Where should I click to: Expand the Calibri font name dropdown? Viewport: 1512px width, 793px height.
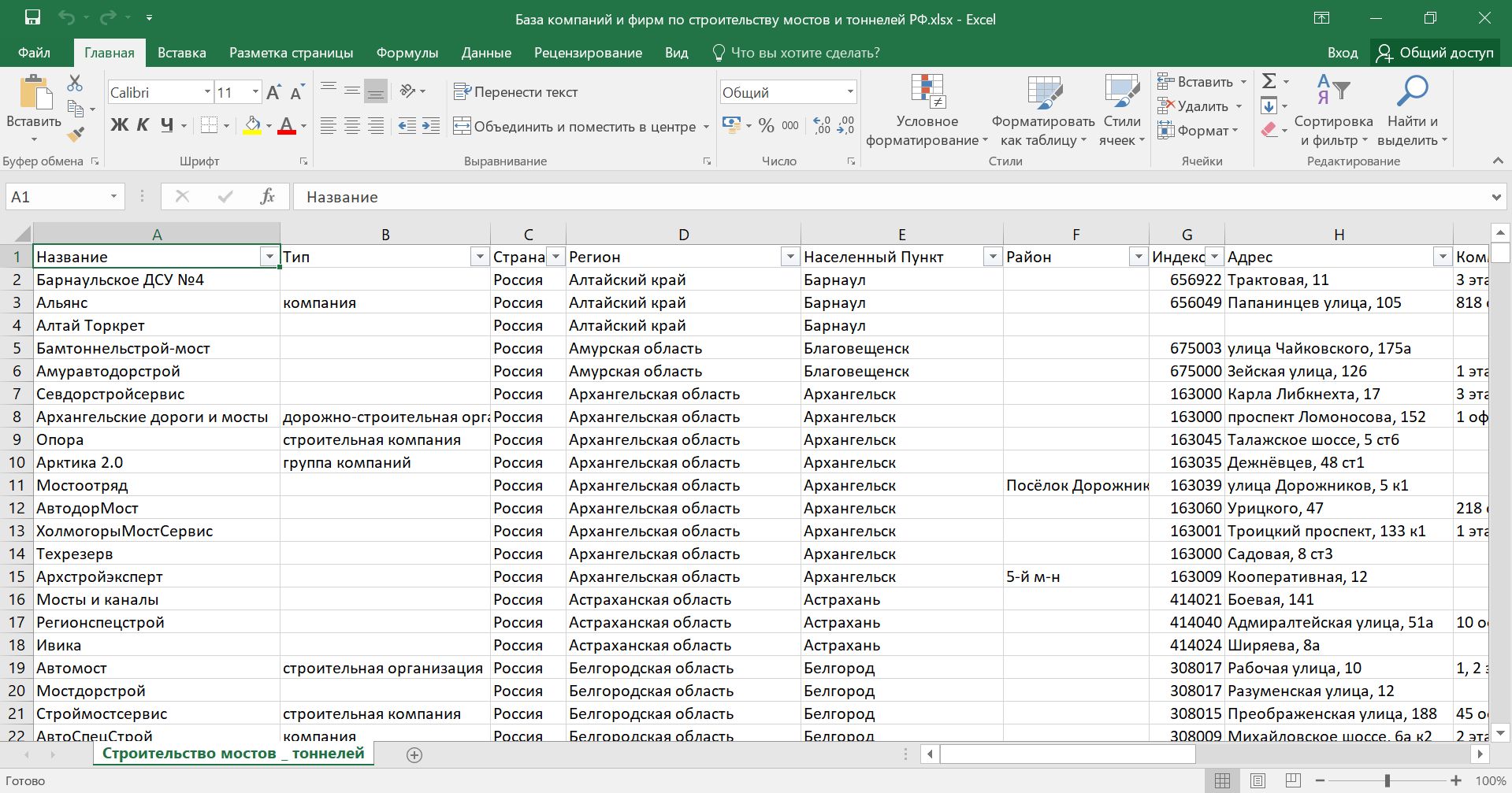[x=207, y=92]
